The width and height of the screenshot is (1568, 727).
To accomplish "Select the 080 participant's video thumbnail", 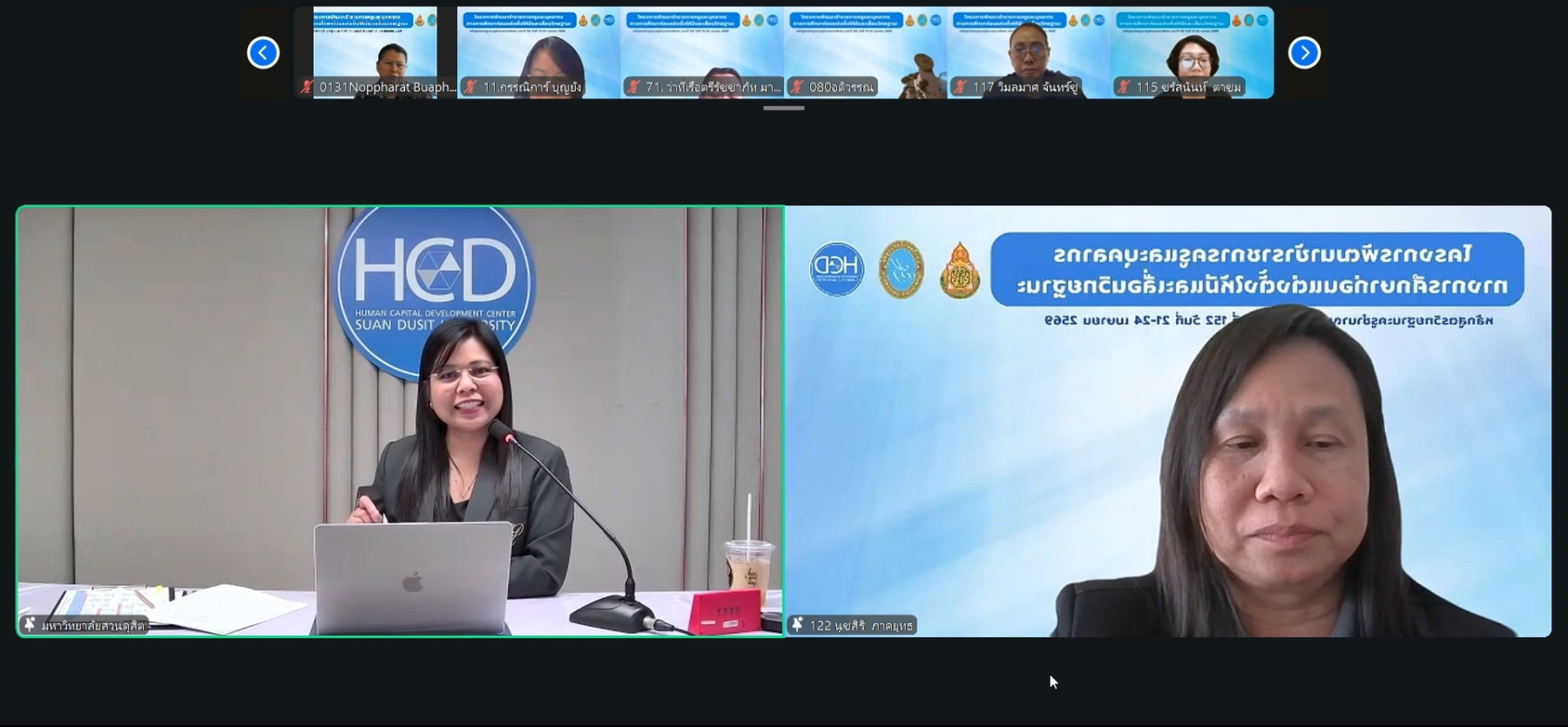I will coord(865,48).
